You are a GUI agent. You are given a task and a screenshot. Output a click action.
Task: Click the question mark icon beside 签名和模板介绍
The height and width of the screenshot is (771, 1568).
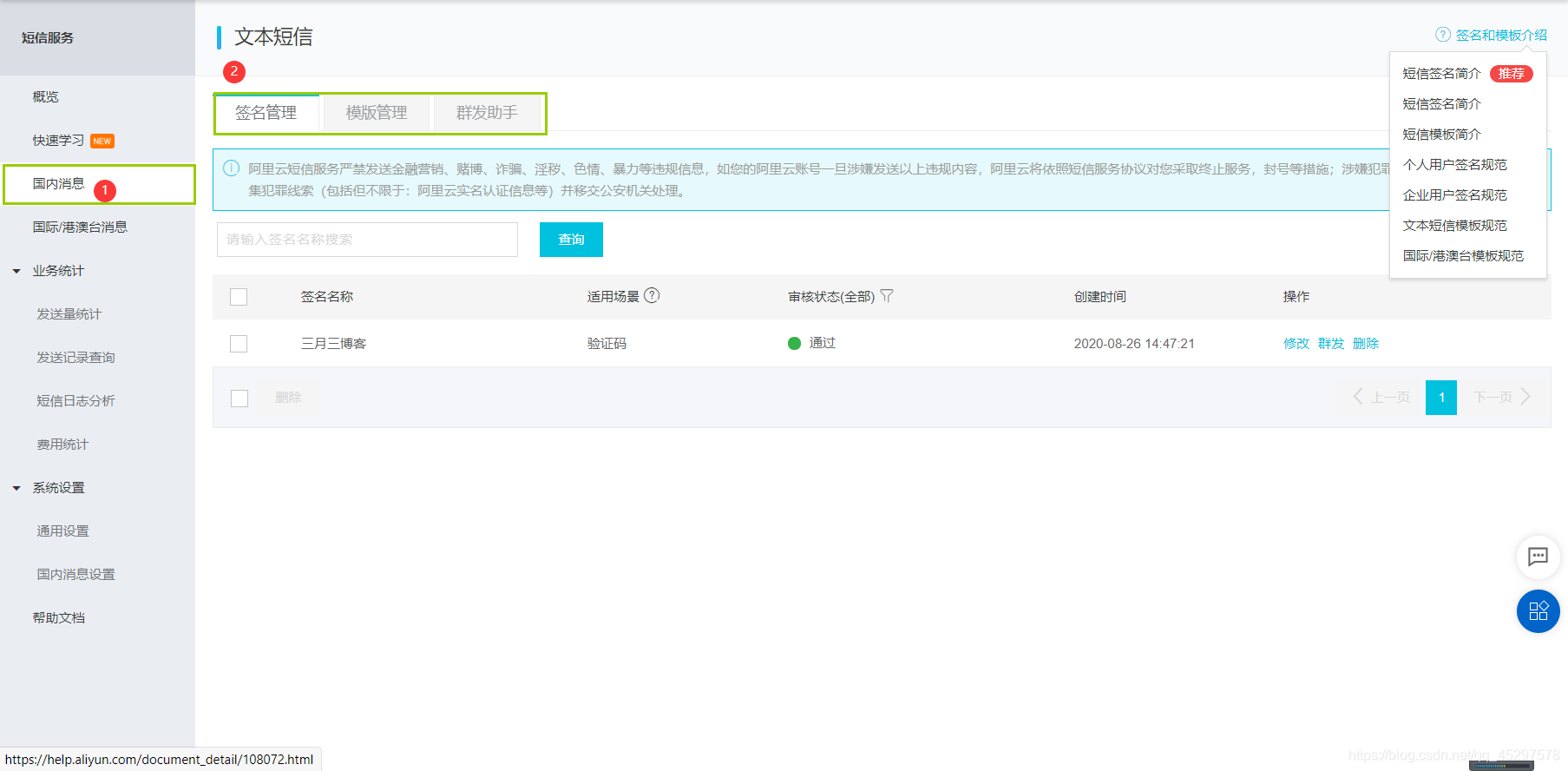pos(1443,35)
